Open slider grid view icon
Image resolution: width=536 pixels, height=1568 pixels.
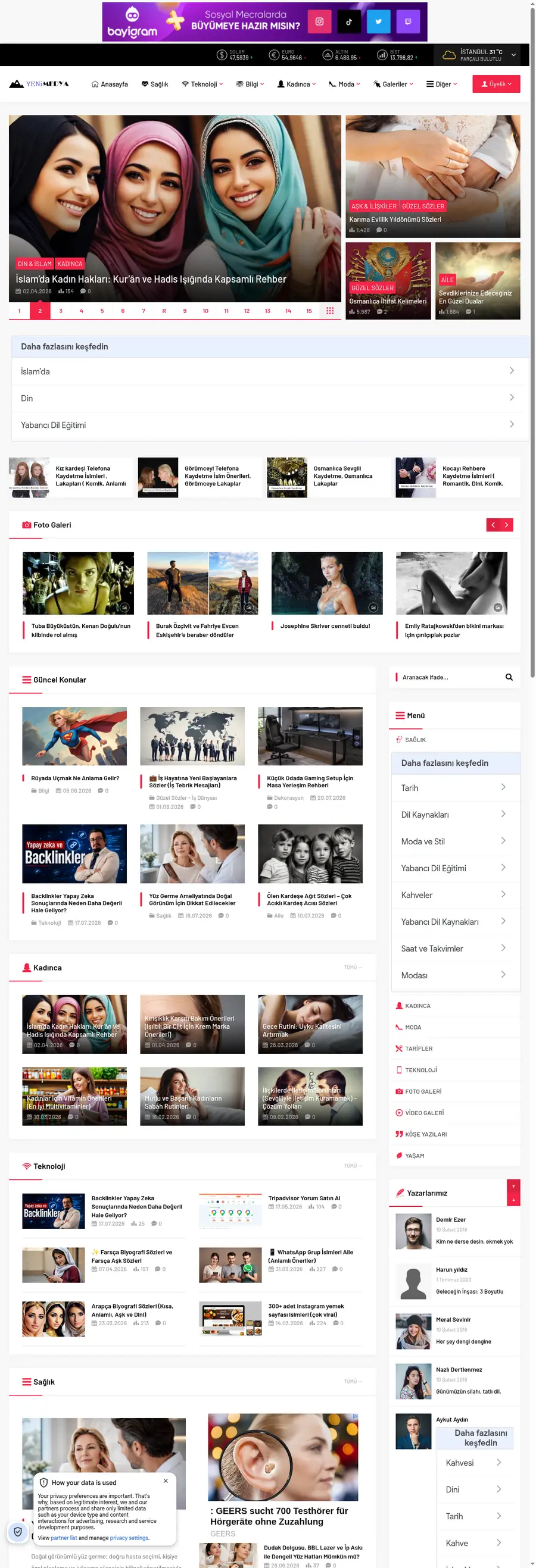[x=329, y=311]
